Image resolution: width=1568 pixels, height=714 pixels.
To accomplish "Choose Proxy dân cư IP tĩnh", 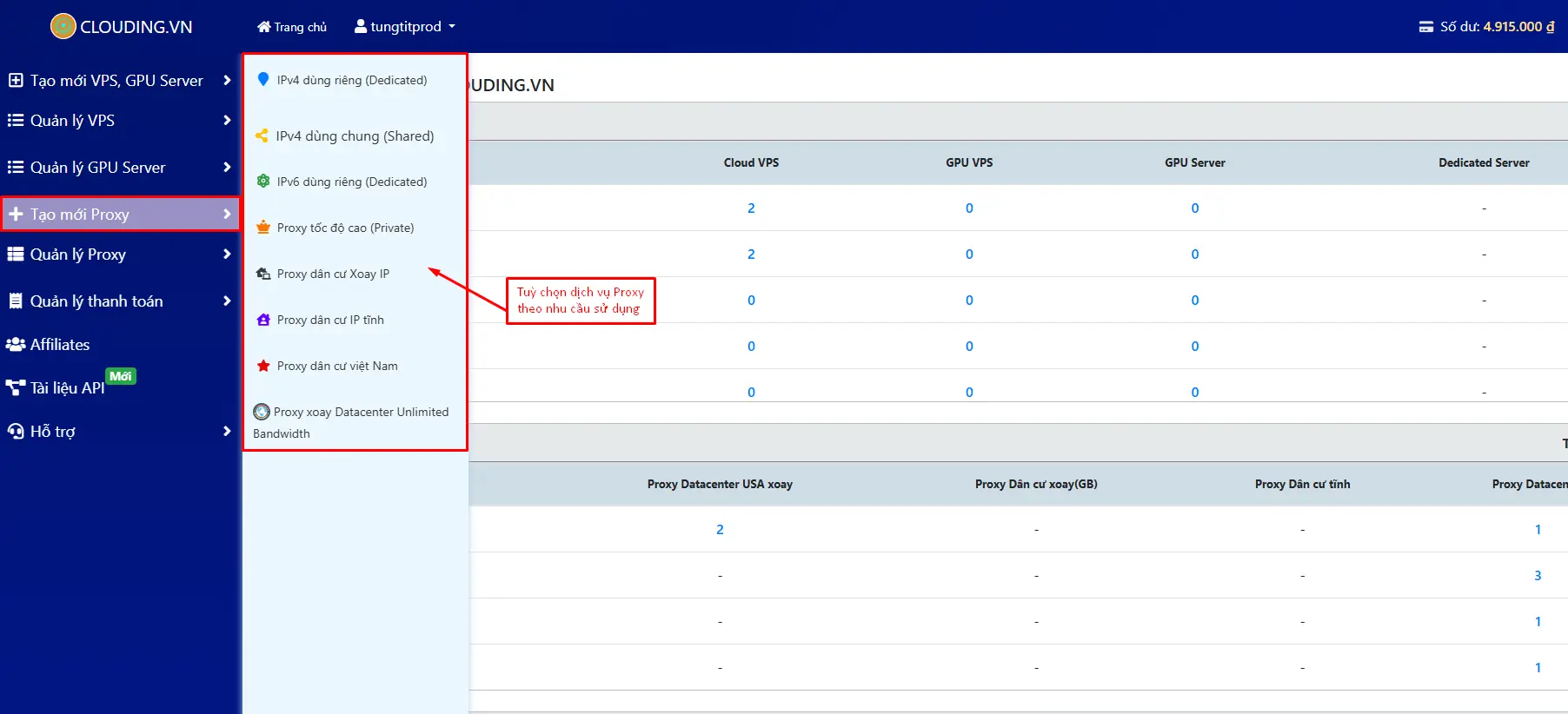I will pos(330,320).
